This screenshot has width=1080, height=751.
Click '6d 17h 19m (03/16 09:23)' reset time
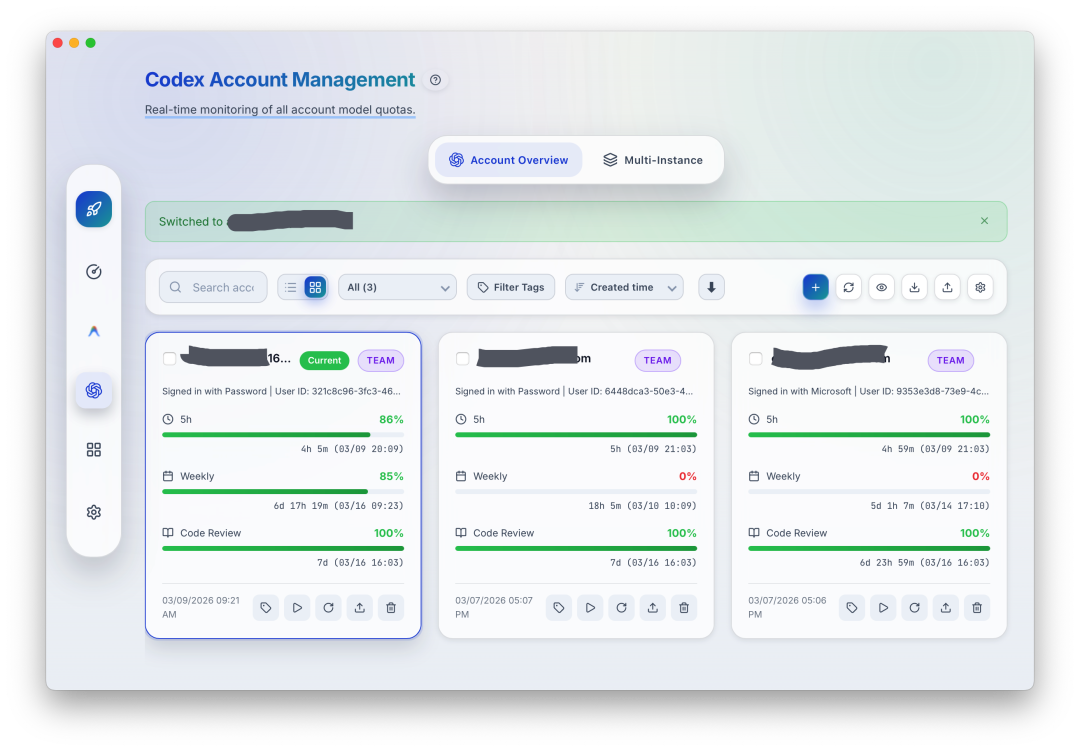point(338,506)
